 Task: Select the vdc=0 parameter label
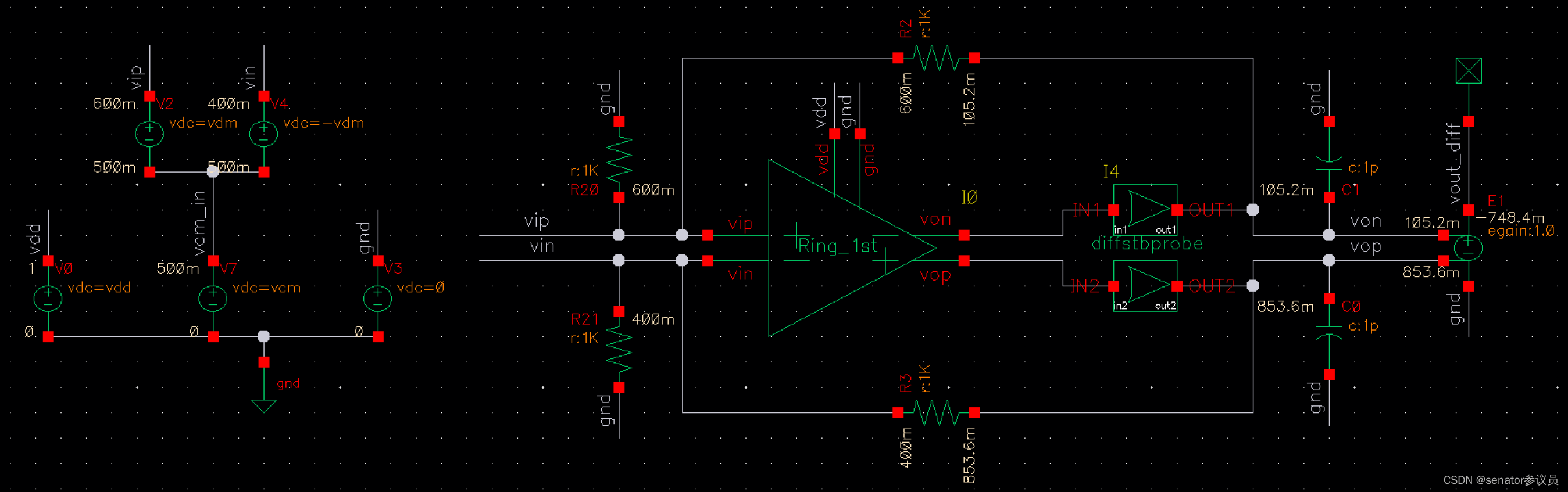pyautogui.click(x=420, y=288)
